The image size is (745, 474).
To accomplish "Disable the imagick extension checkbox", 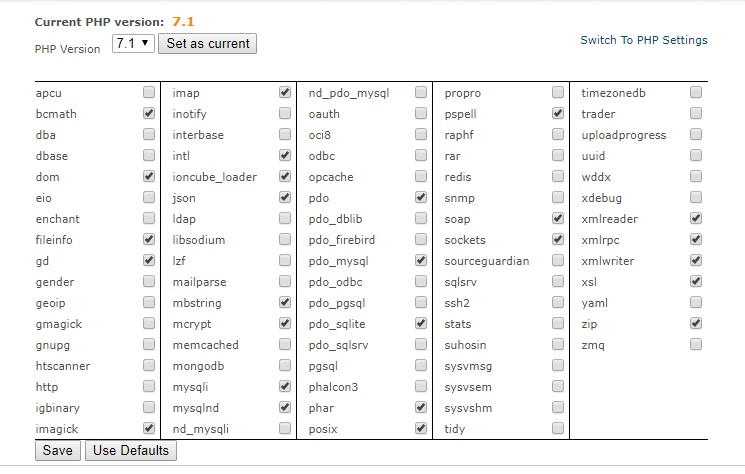I will 149,429.
